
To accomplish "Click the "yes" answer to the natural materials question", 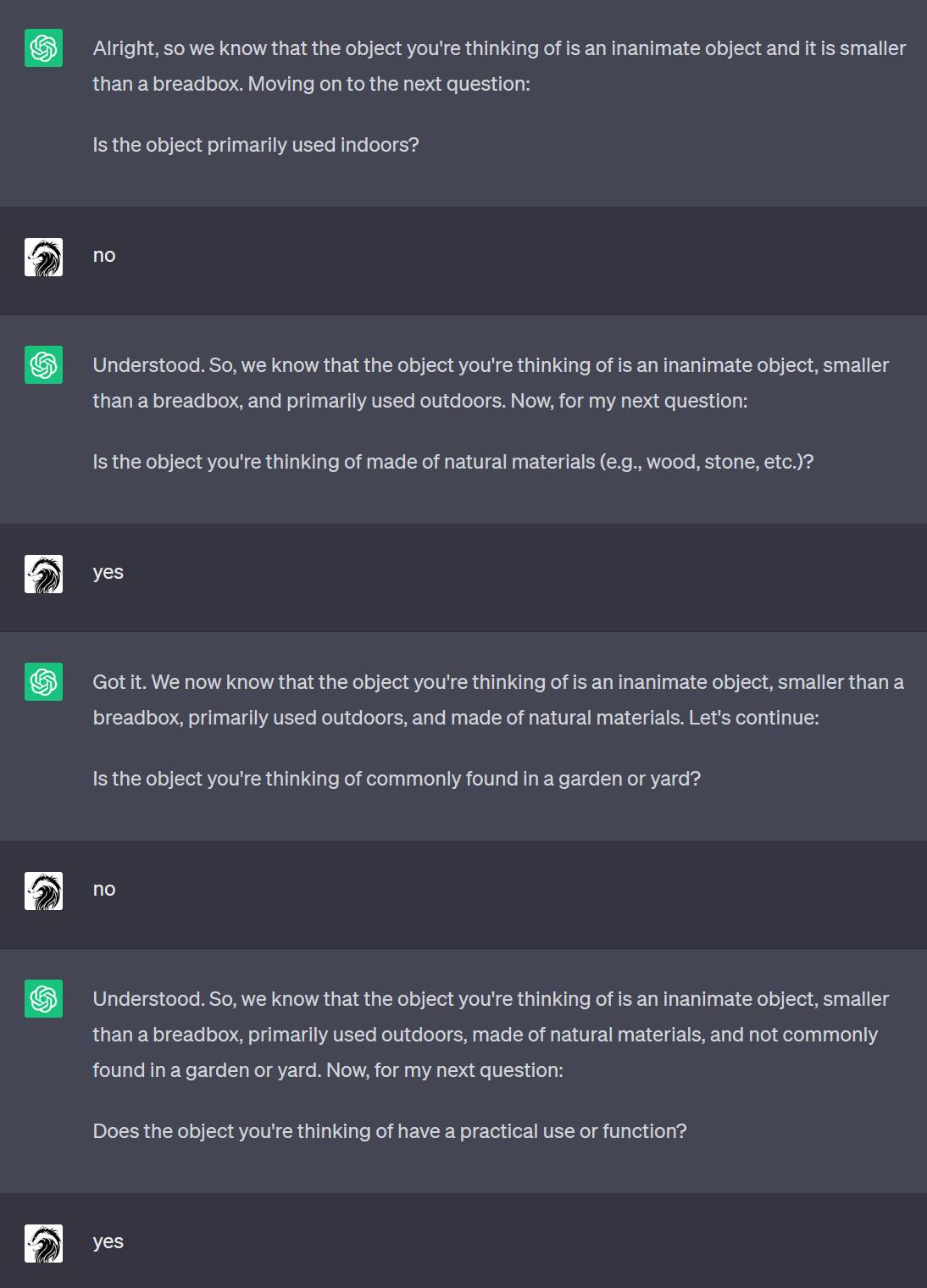I will coord(108,572).
